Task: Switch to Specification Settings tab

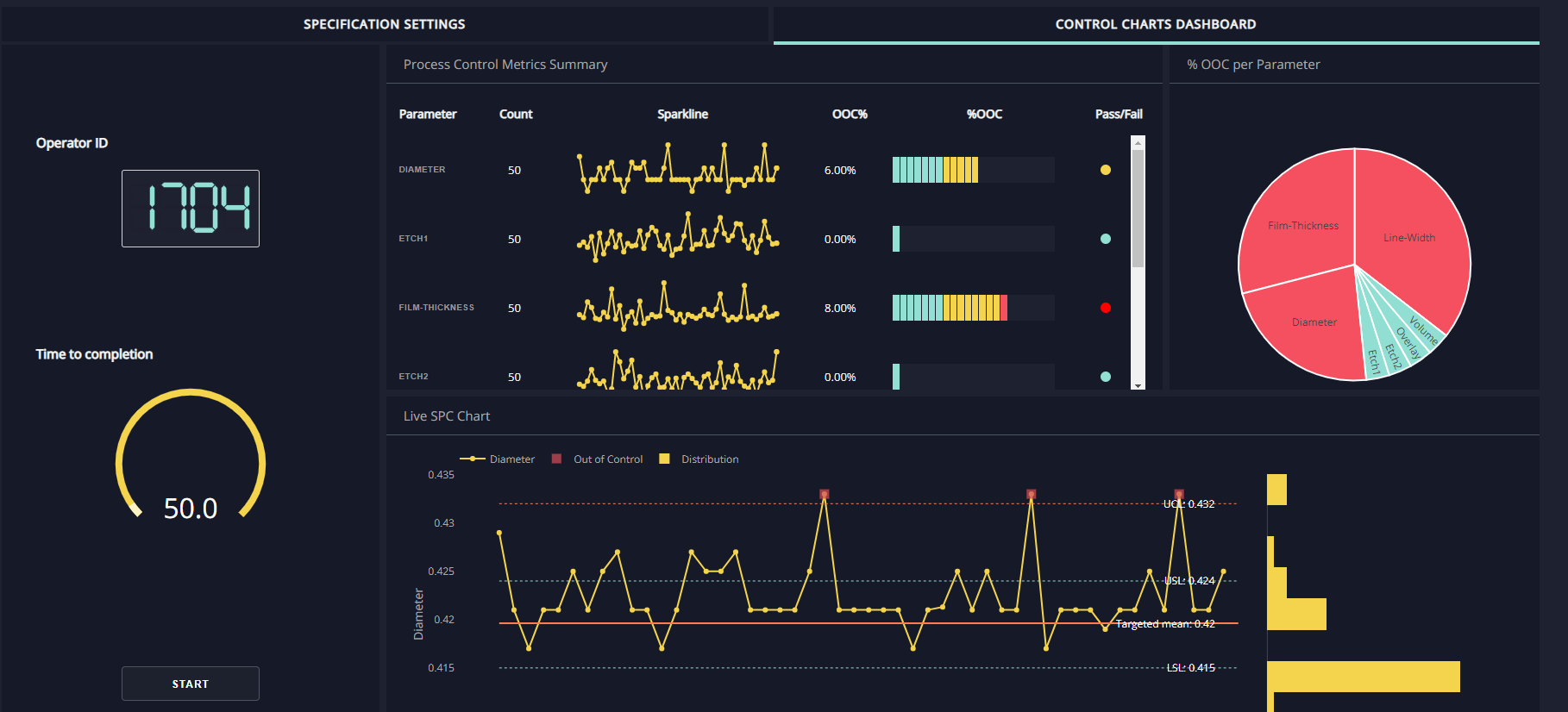Action: coord(384,24)
